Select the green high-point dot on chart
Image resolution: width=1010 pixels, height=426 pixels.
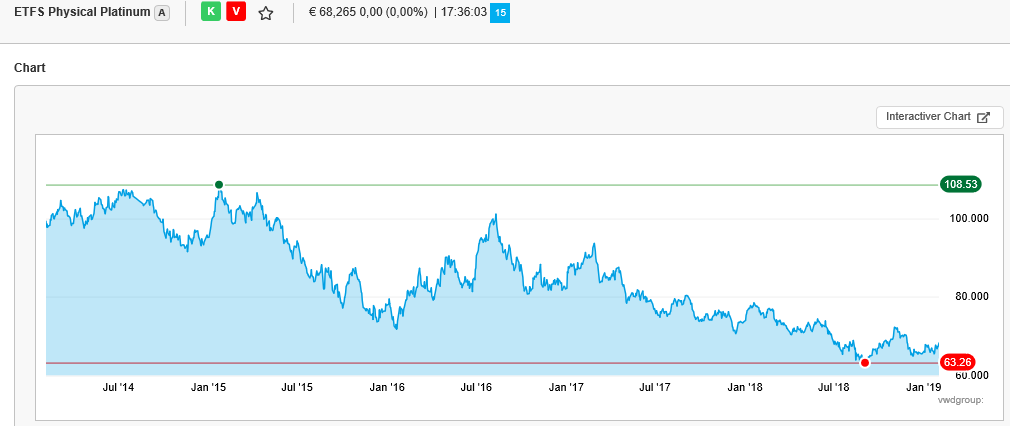[219, 184]
